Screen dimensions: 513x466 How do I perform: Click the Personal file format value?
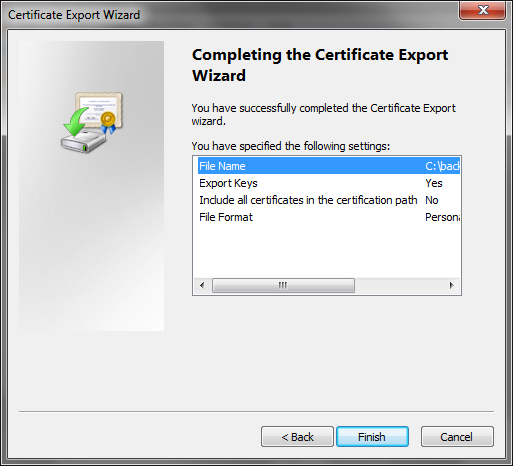click(x=442, y=217)
